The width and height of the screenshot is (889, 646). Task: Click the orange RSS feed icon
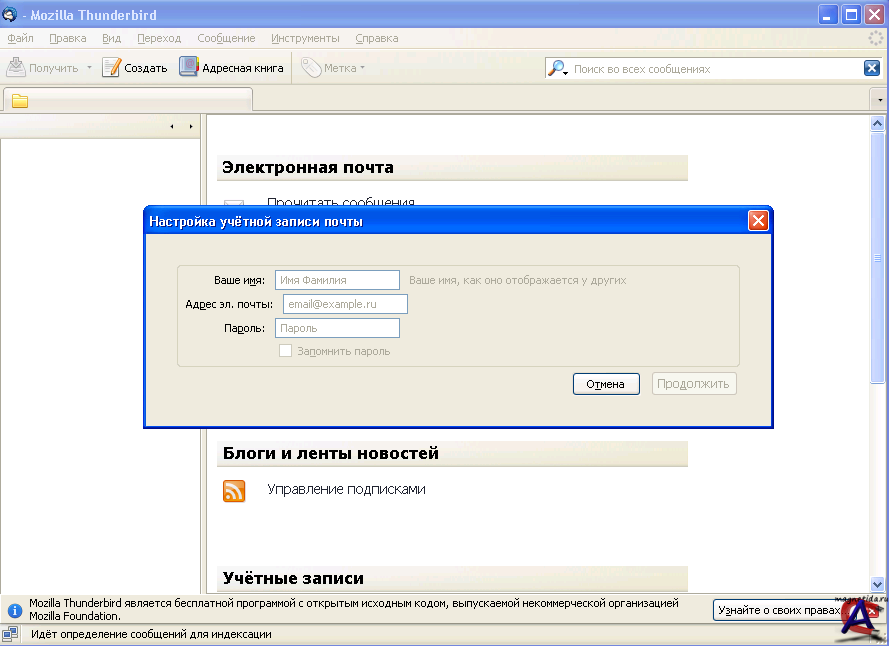234,491
